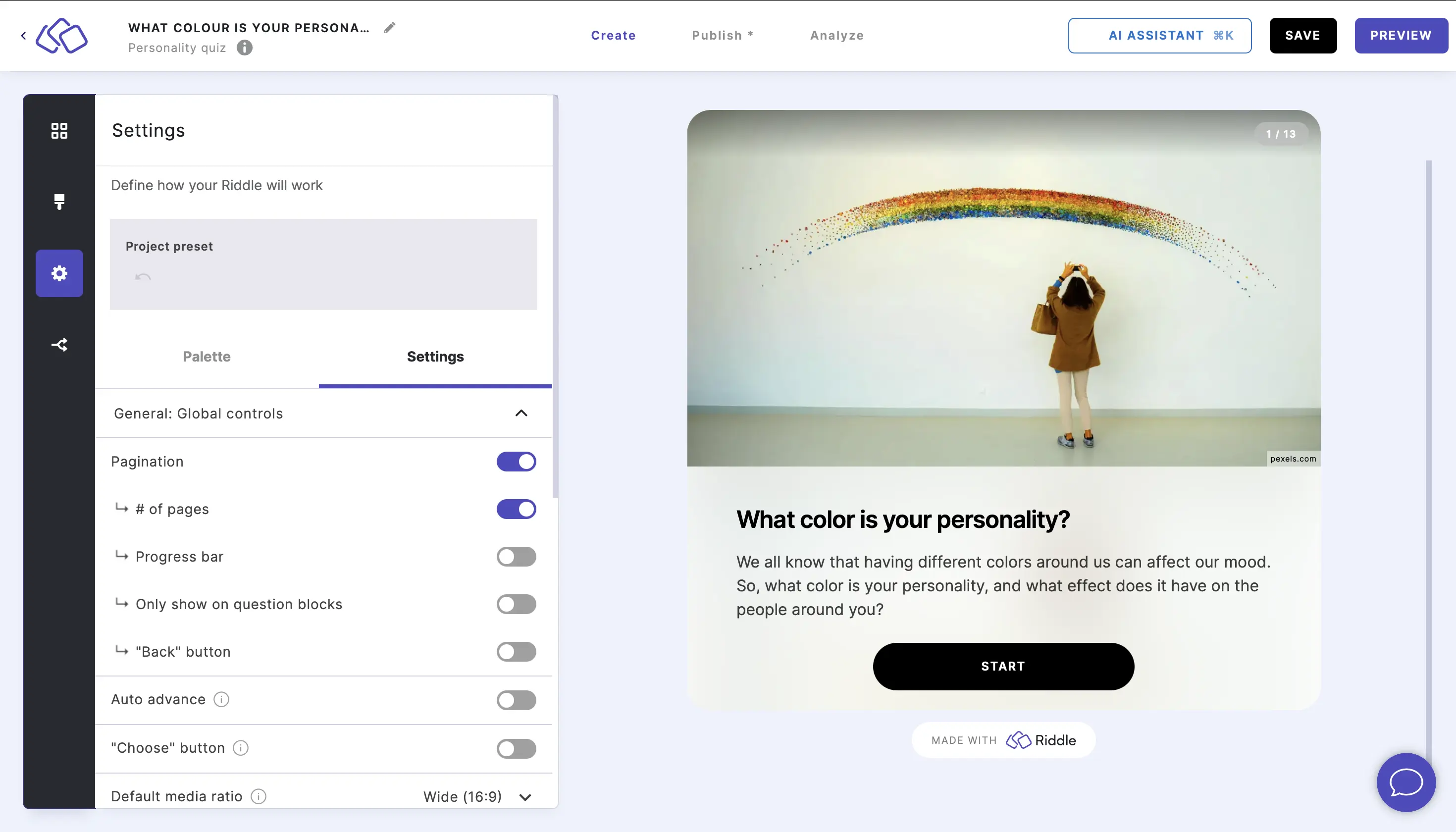Click the Riddle logo icon top left

[x=62, y=35]
